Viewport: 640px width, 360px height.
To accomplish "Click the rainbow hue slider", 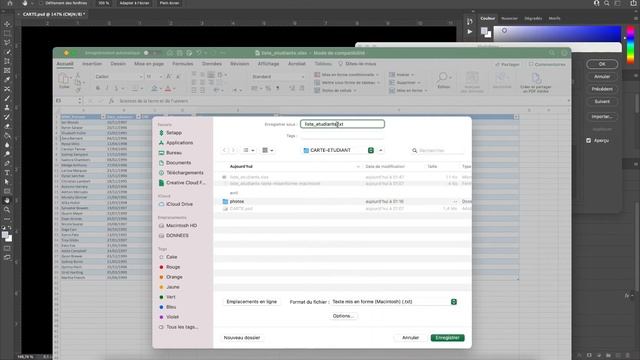I will coord(631,45).
